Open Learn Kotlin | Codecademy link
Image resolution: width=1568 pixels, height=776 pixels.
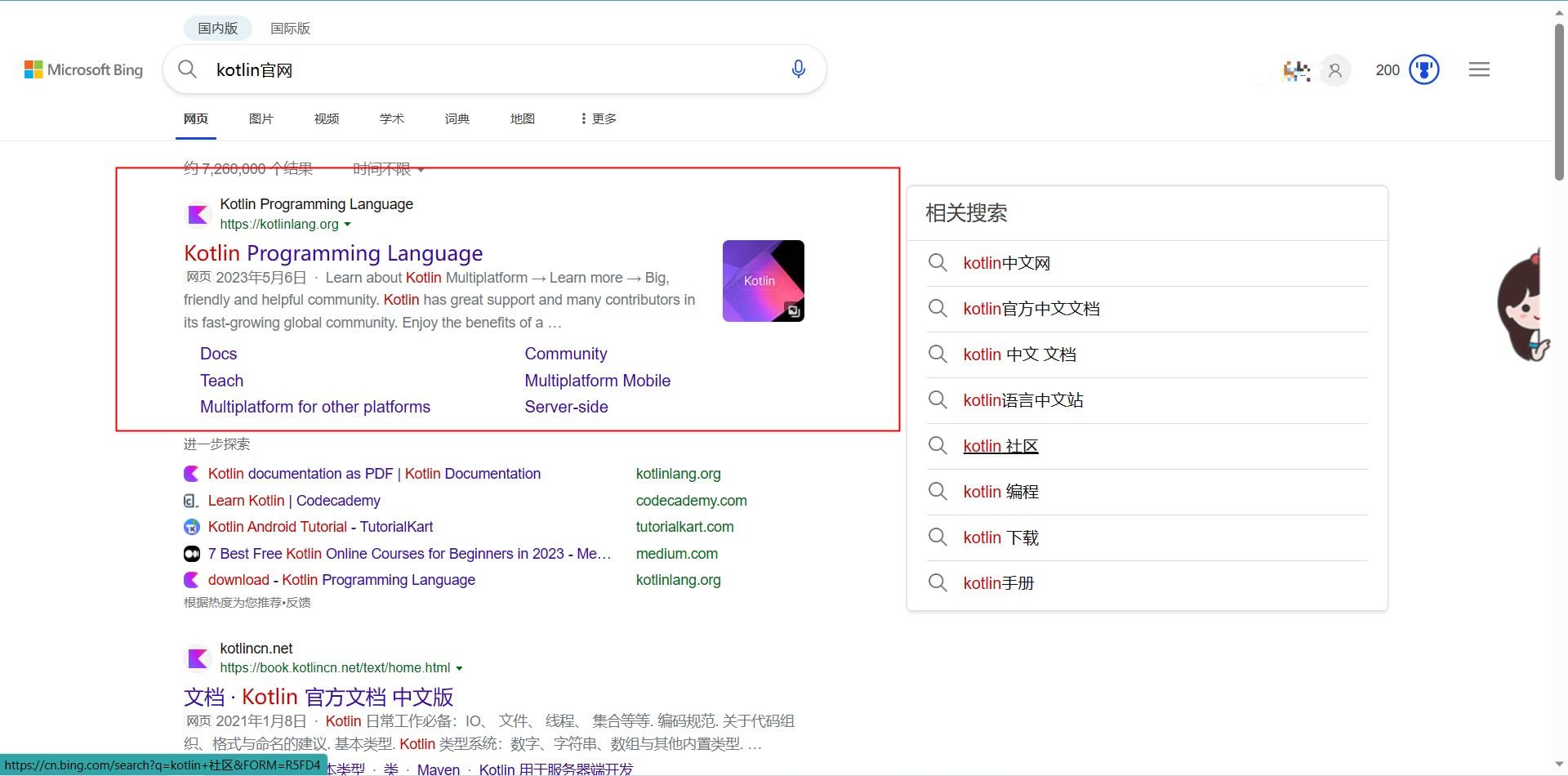click(294, 501)
